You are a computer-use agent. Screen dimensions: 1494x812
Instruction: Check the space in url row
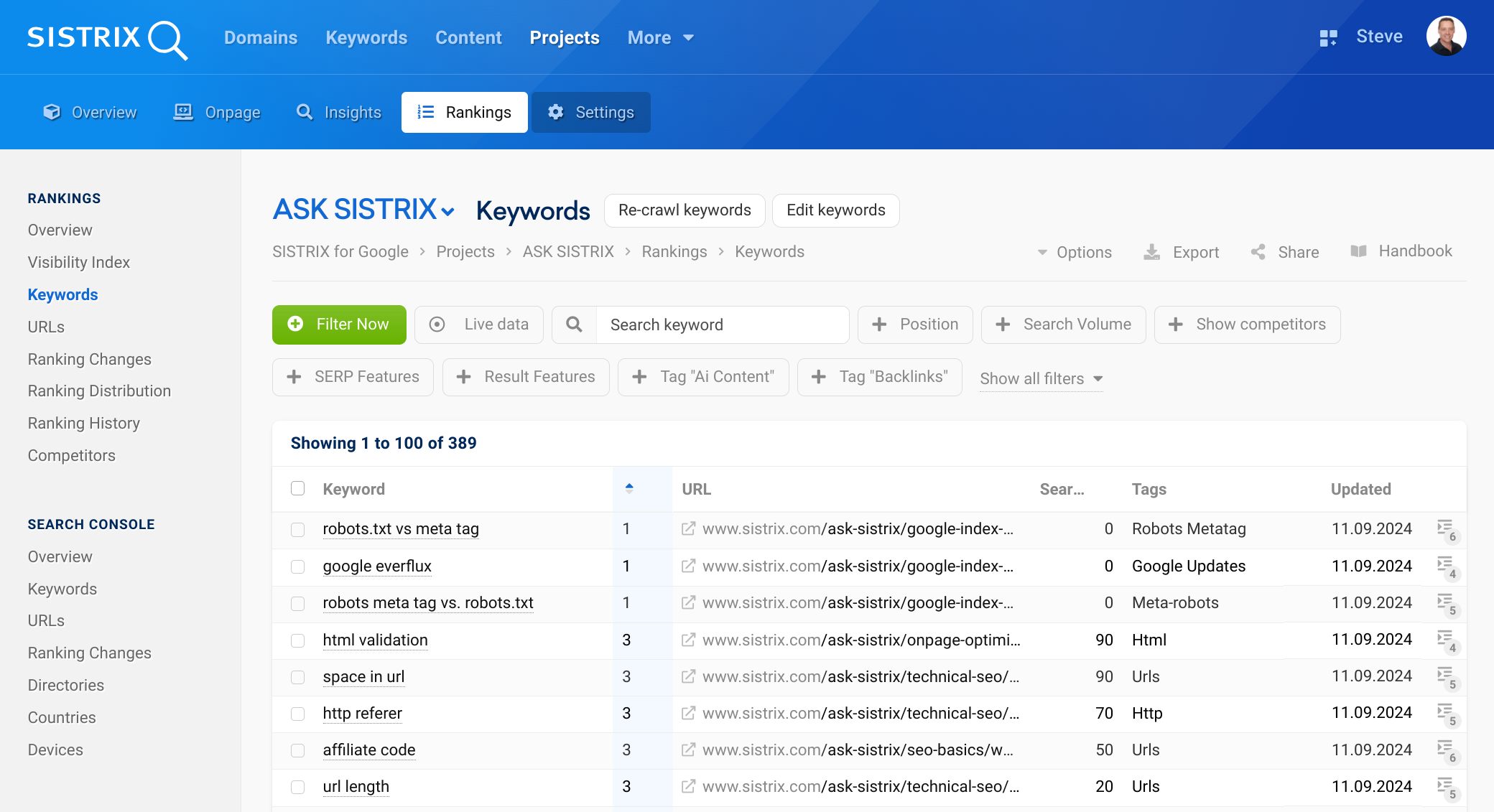point(297,677)
